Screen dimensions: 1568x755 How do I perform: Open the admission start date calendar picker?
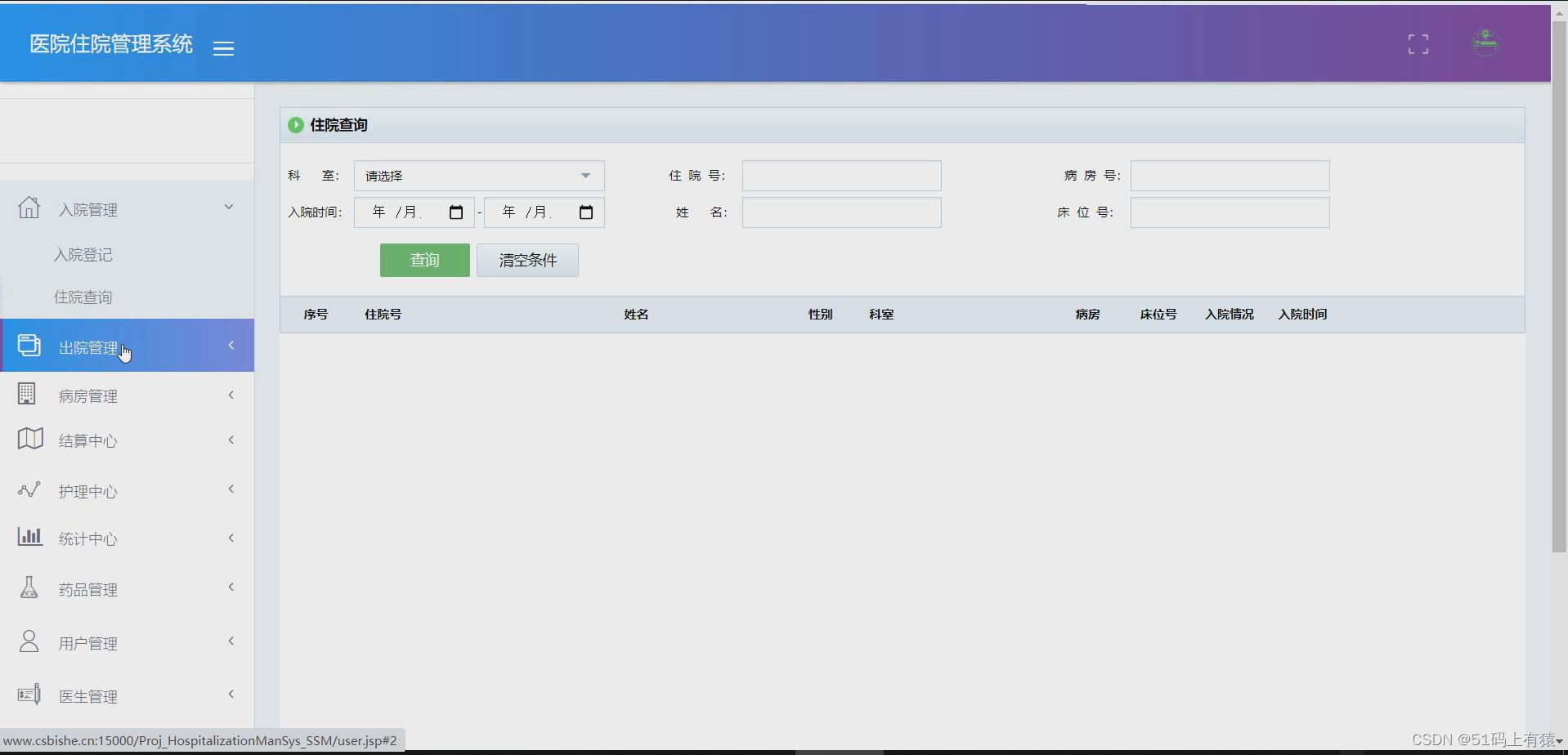tap(456, 212)
